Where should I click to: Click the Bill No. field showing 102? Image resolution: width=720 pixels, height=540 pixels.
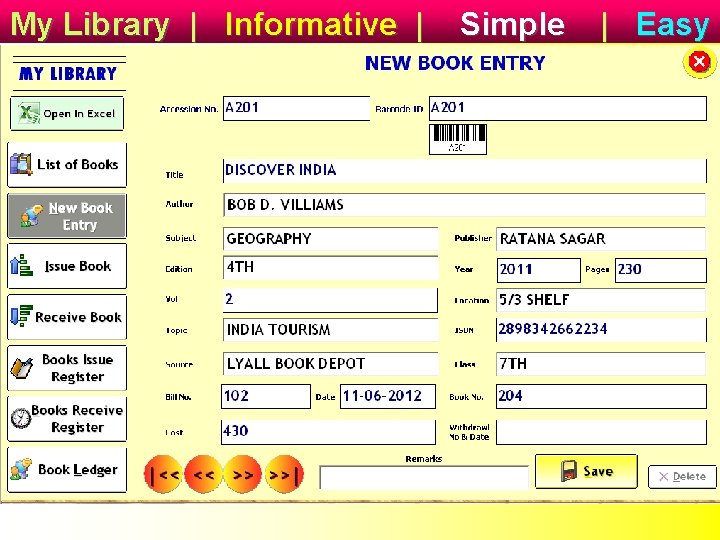click(x=266, y=396)
